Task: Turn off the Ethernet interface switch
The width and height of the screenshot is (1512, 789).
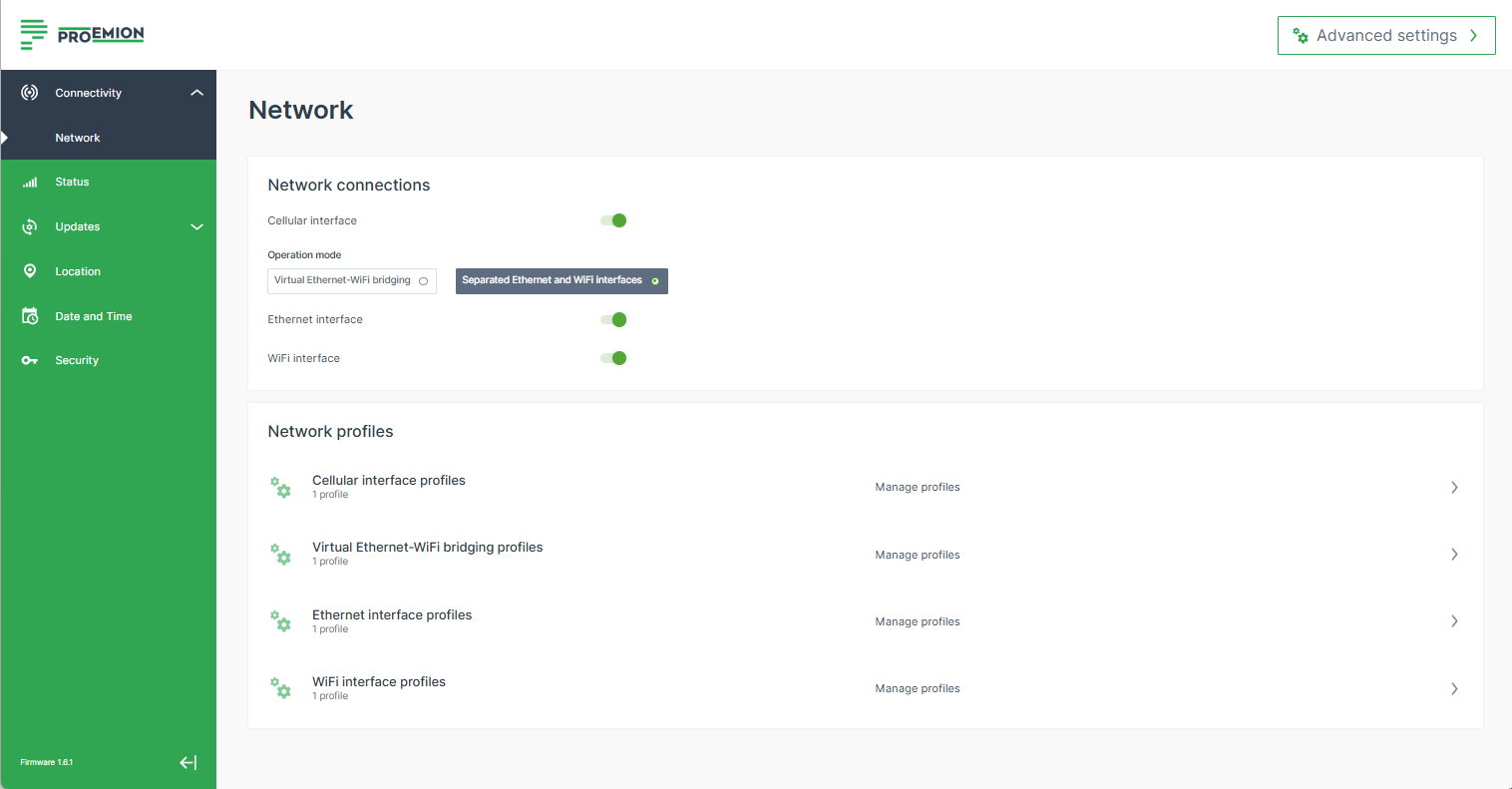Action: [x=612, y=319]
